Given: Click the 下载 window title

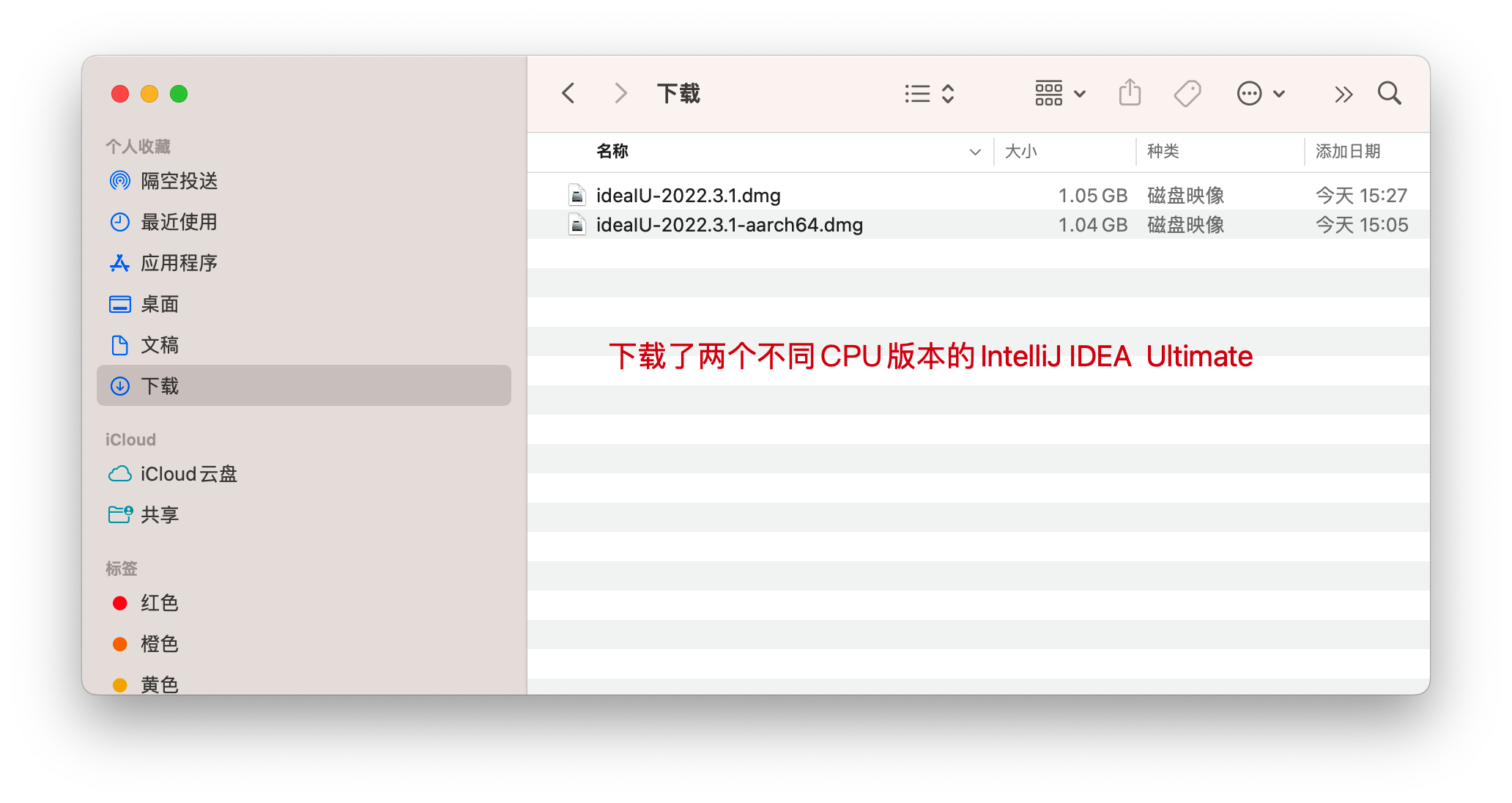Looking at the screenshot, I should click(678, 94).
